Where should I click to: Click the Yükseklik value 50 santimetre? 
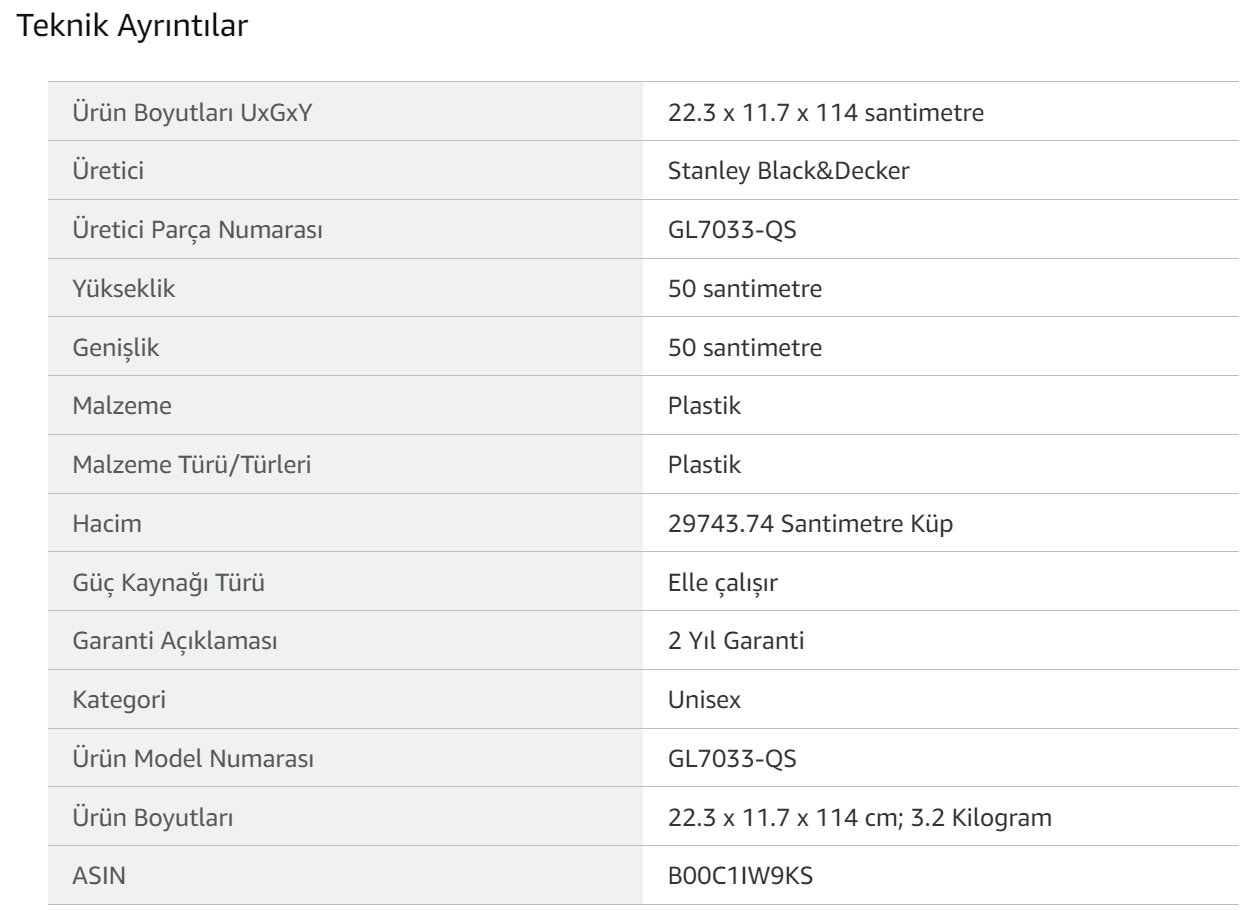pyautogui.click(x=745, y=289)
